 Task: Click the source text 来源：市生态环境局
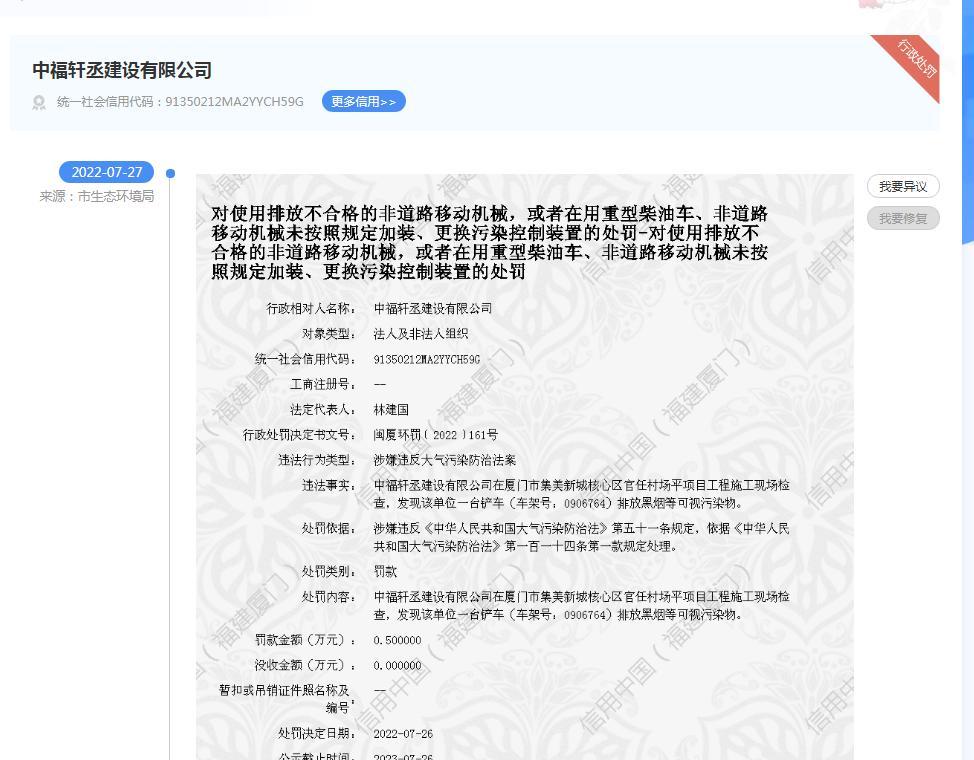point(97,196)
